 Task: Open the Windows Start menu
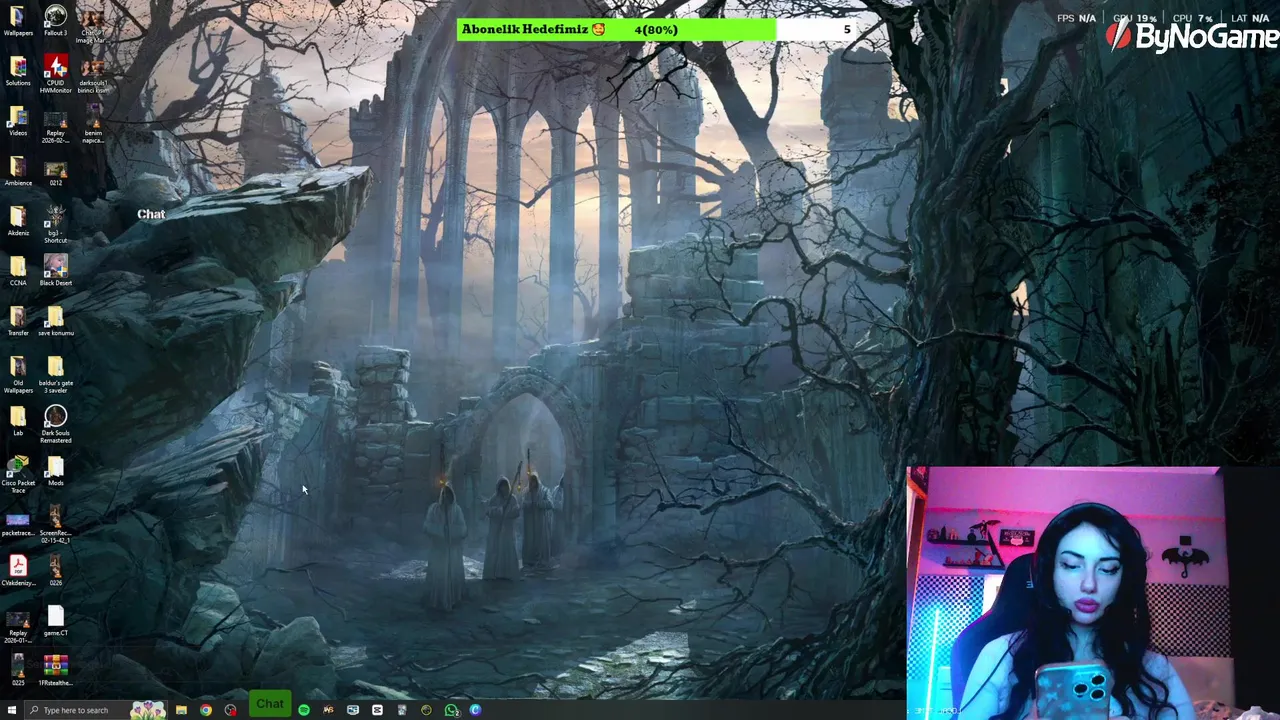click(x=12, y=710)
